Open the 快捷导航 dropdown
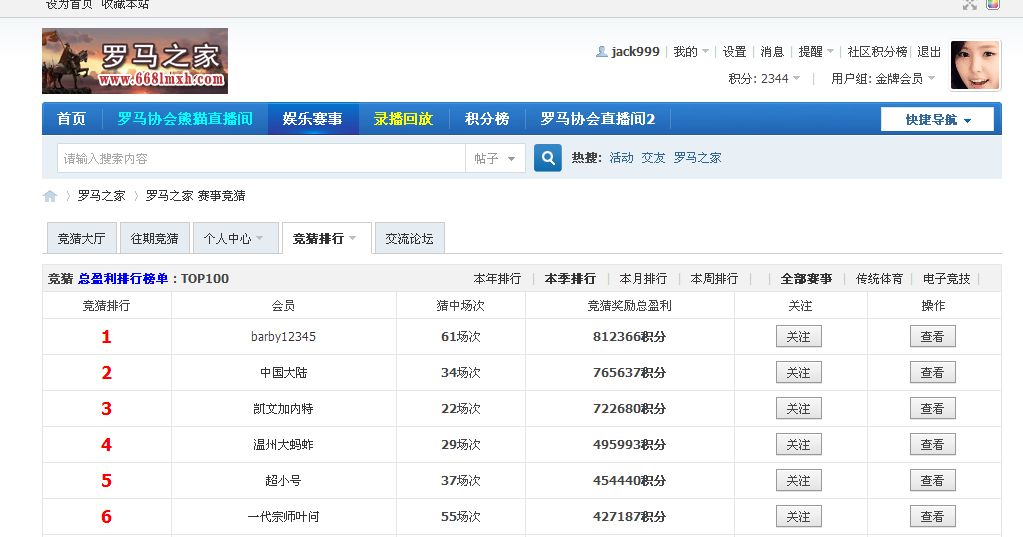The height and width of the screenshot is (537, 1023). (937, 120)
